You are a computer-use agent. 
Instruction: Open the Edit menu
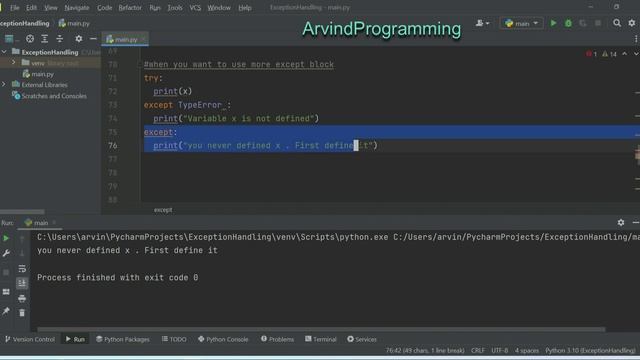click(x=31, y=7)
